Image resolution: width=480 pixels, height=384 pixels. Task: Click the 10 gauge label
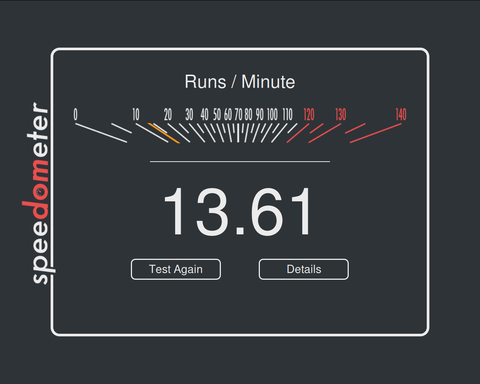[x=136, y=114]
